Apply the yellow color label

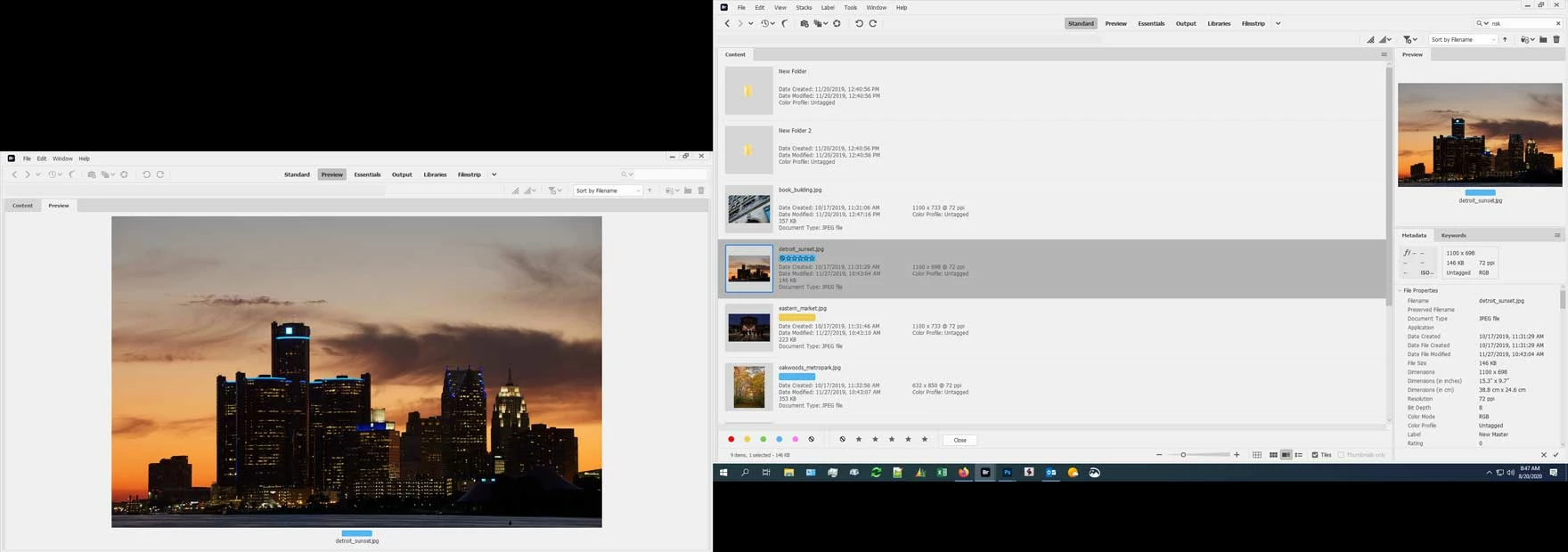(x=747, y=439)
